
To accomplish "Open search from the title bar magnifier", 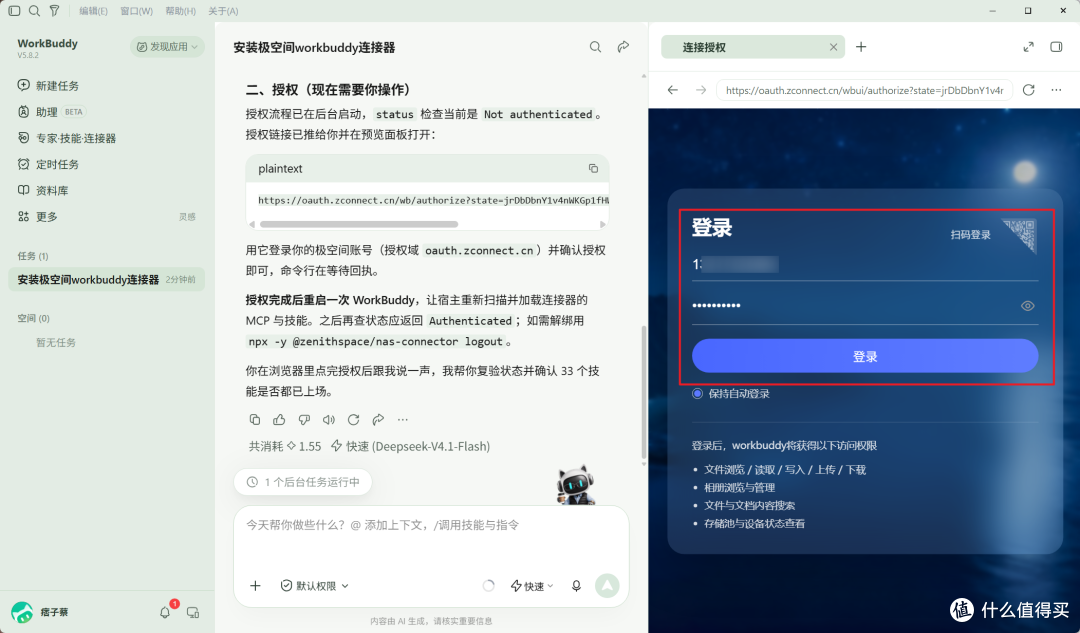I will tap(34, 11).
